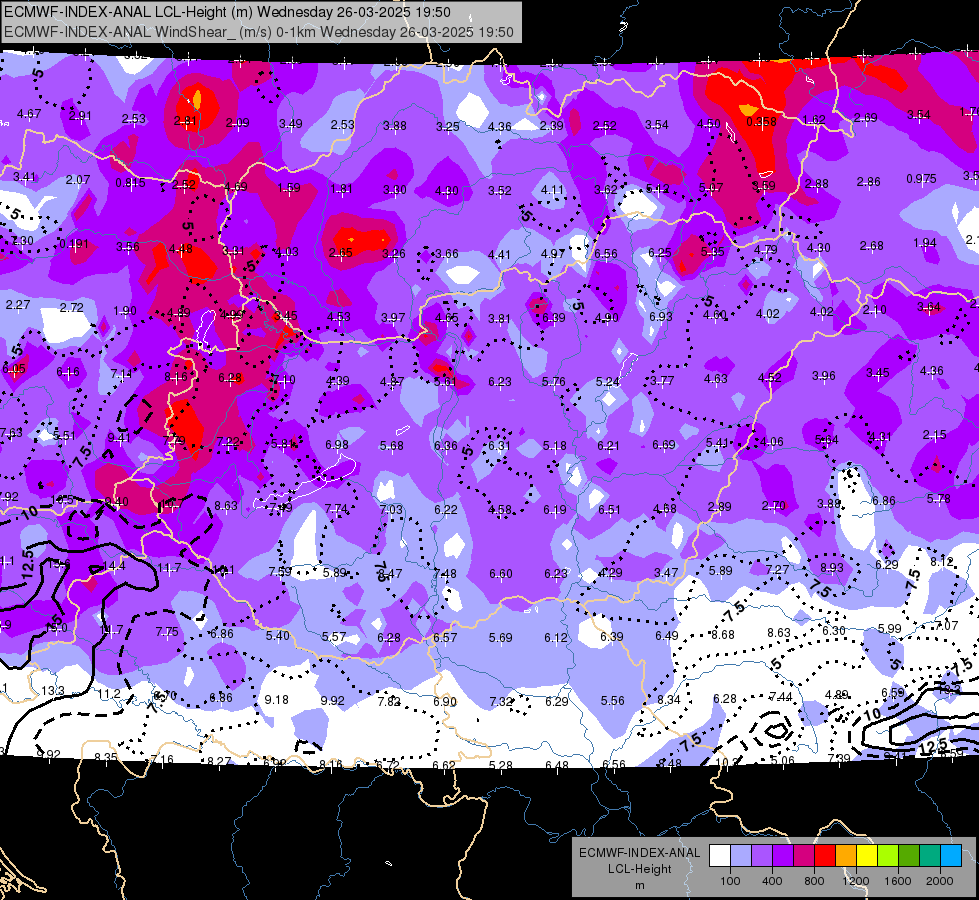Click the grid value 13.3

tap(52, 691)
